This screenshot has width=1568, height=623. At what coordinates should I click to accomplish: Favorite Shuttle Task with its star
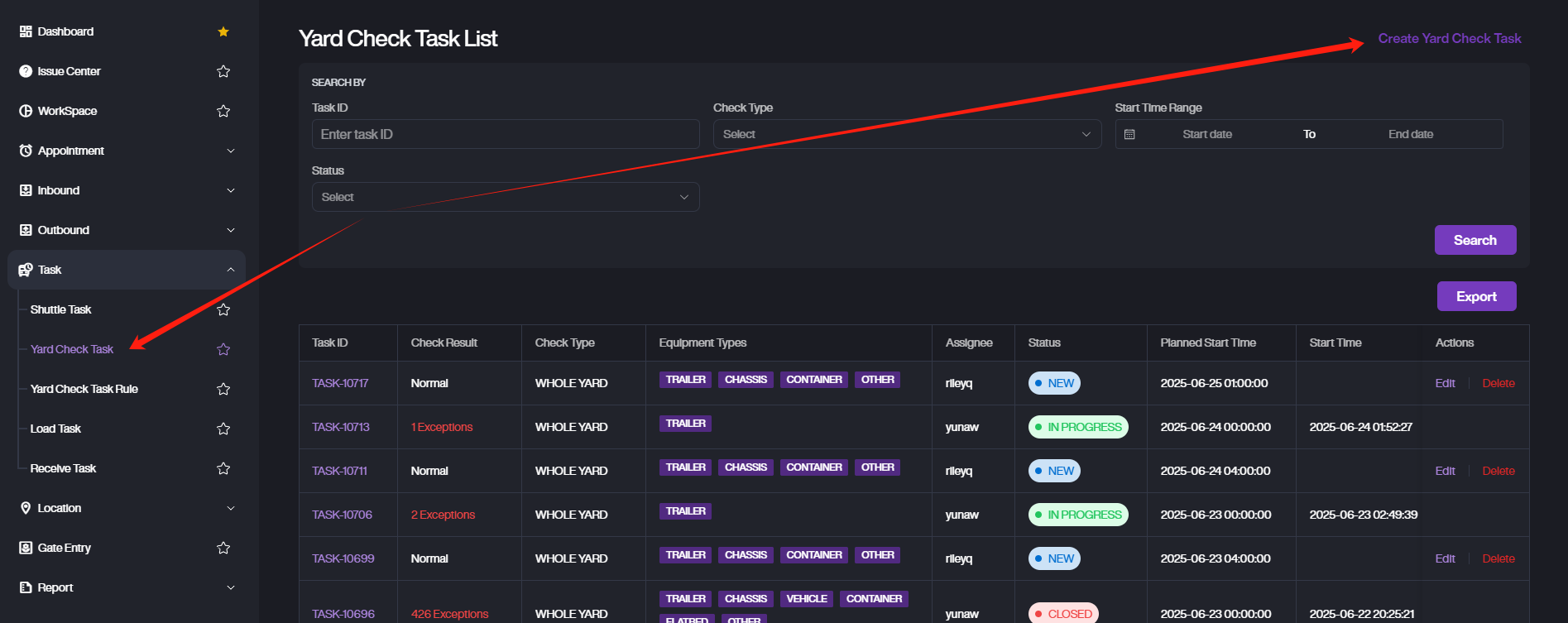[x=223, y=309]
